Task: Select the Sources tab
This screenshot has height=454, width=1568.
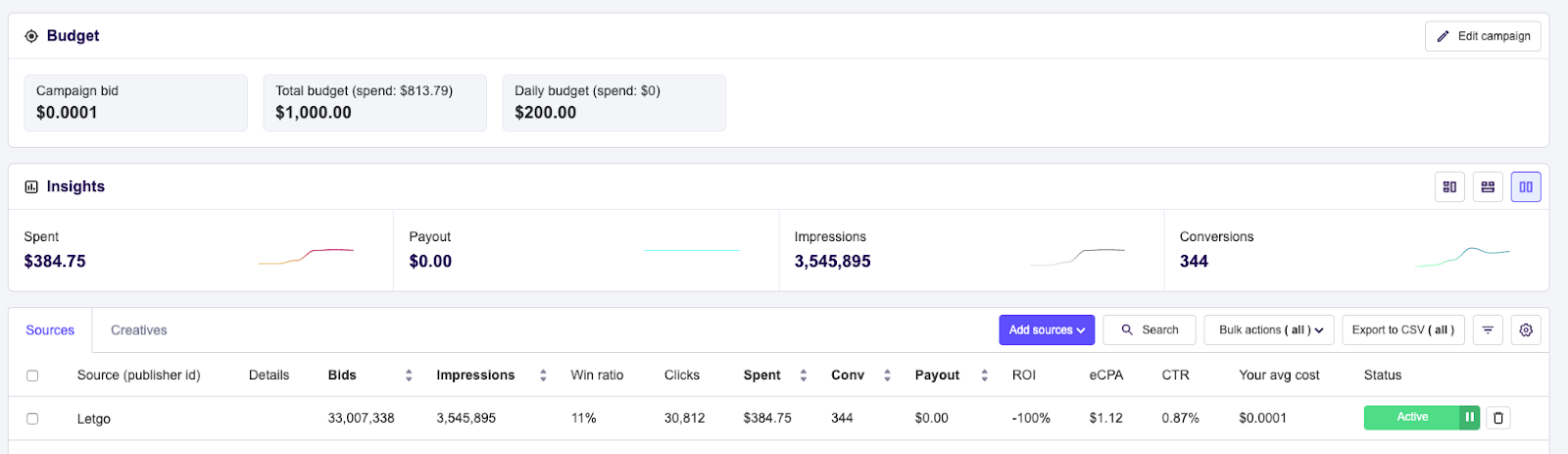Action: [50, 330]
